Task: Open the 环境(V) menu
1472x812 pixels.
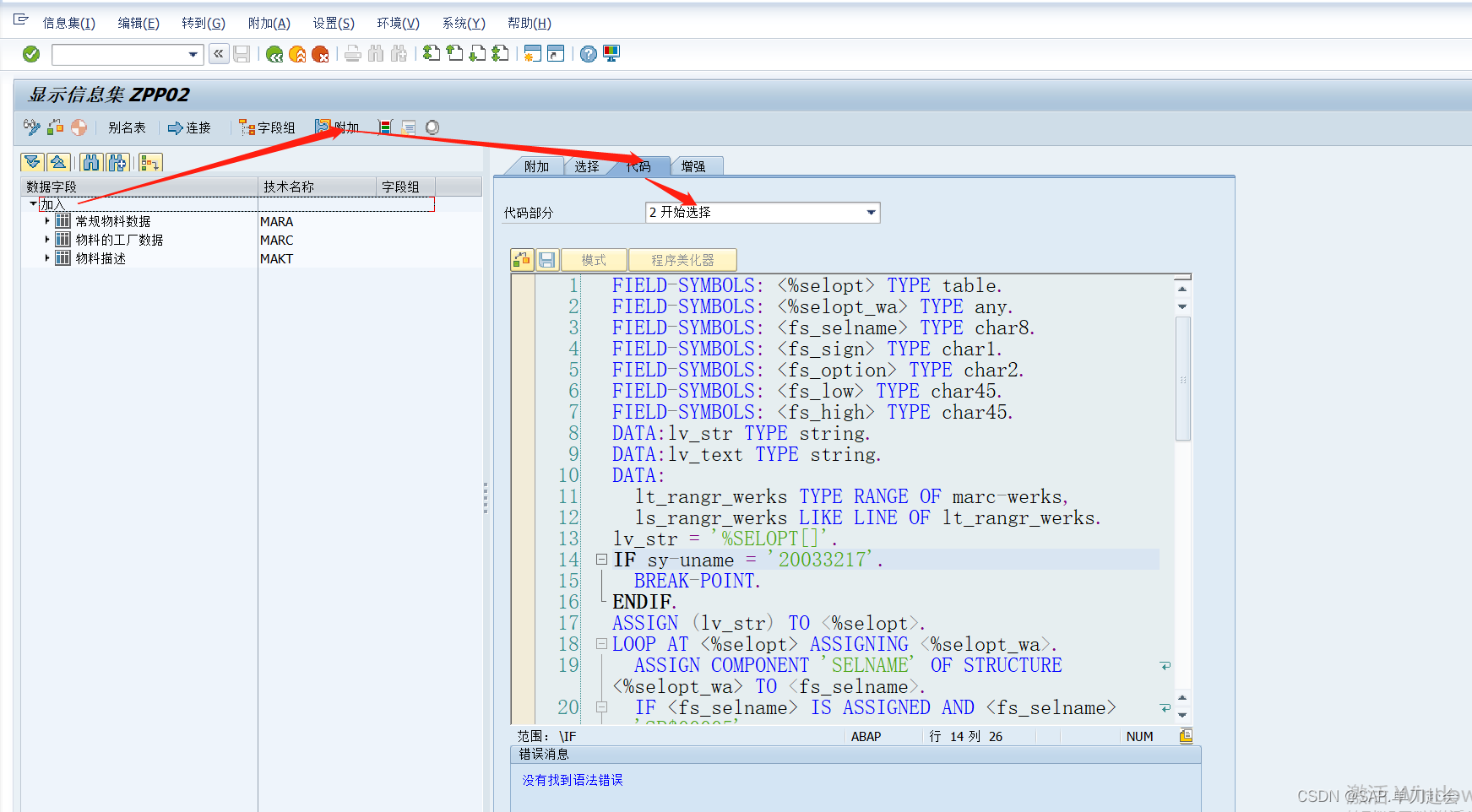Action: (x=397, y=23)
